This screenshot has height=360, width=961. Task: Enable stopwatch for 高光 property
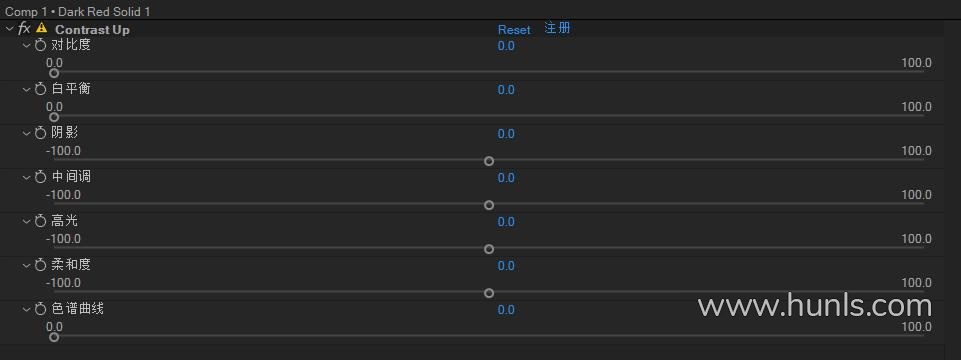pyautogui.click(x=40, y=221)
